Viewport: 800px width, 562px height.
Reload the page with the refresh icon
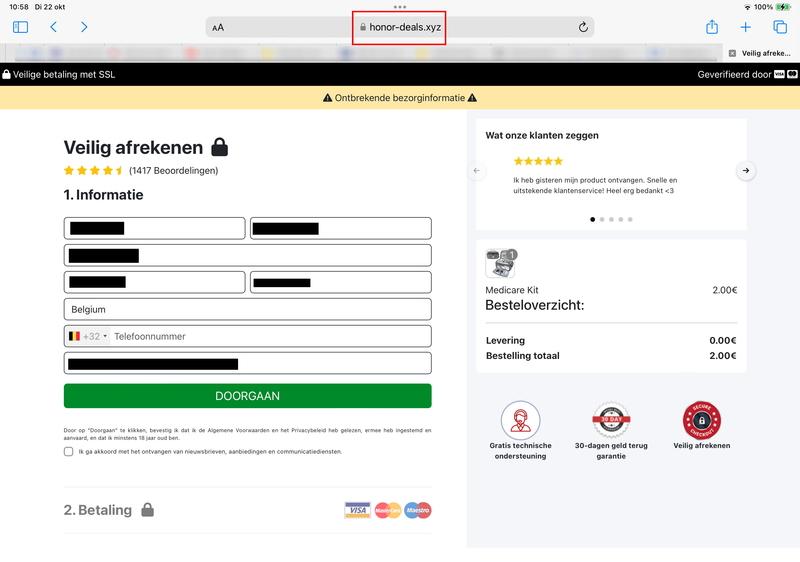(x=583, y=27)
